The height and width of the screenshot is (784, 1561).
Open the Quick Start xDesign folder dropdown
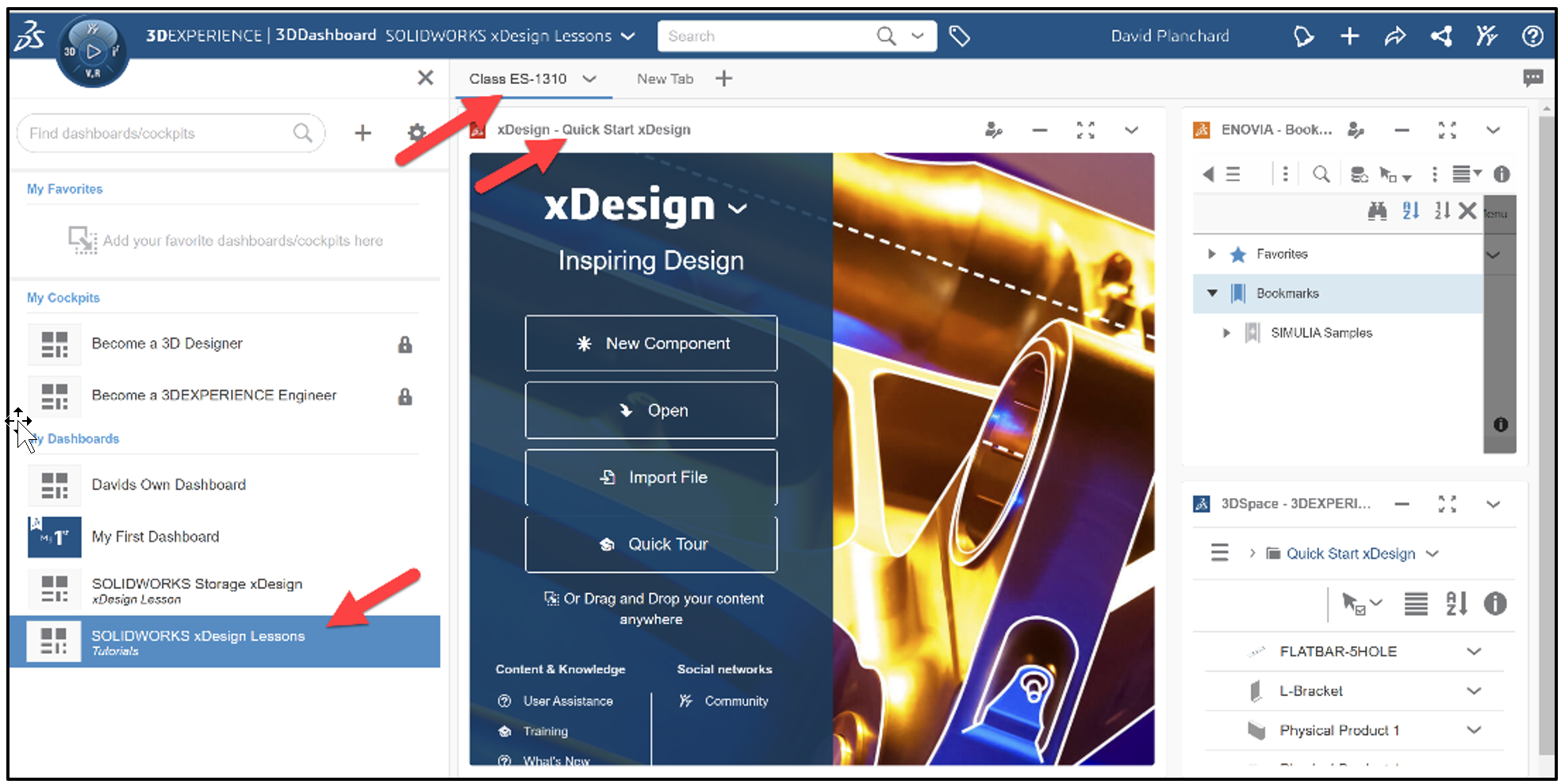pyautogui.click(x=1433, y=553)
